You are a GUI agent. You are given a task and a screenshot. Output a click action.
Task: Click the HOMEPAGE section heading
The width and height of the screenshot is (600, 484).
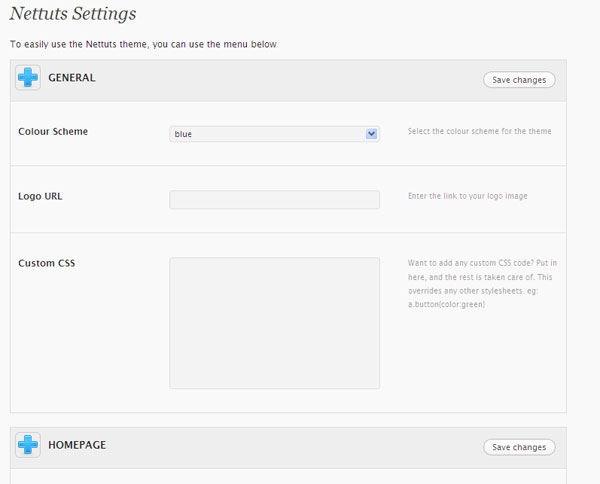tap(77, 445)
